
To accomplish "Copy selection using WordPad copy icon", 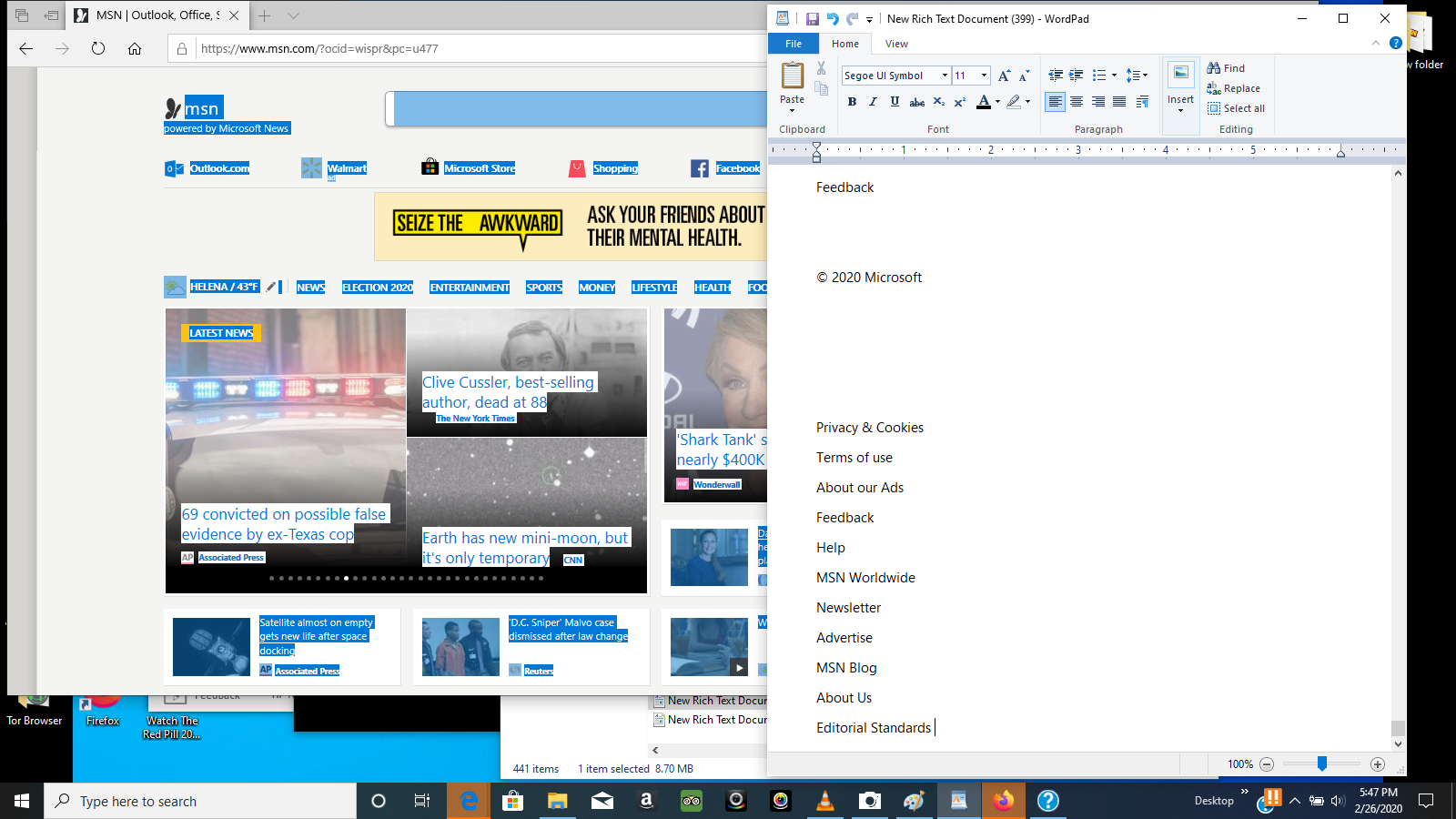I will point(821,88).
